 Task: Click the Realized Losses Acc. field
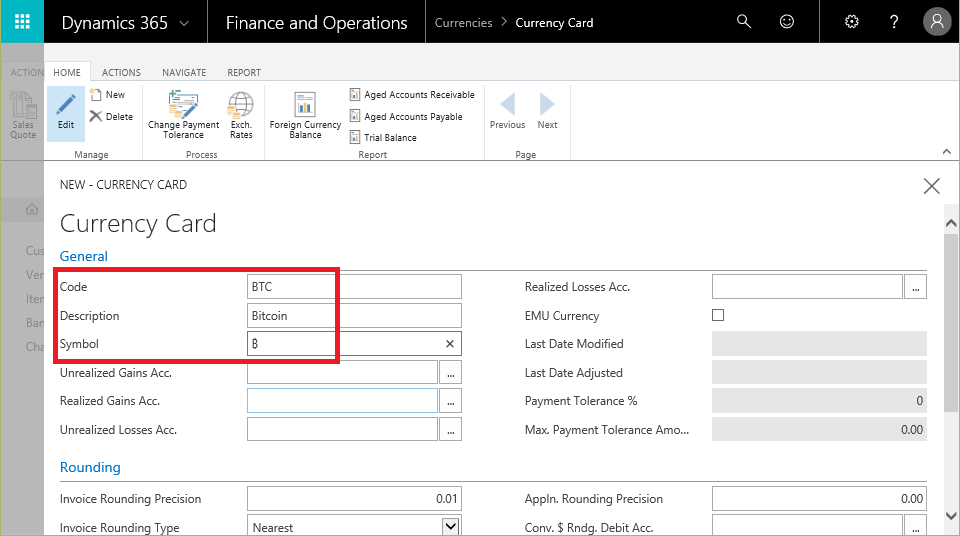[x=807, y=287]
